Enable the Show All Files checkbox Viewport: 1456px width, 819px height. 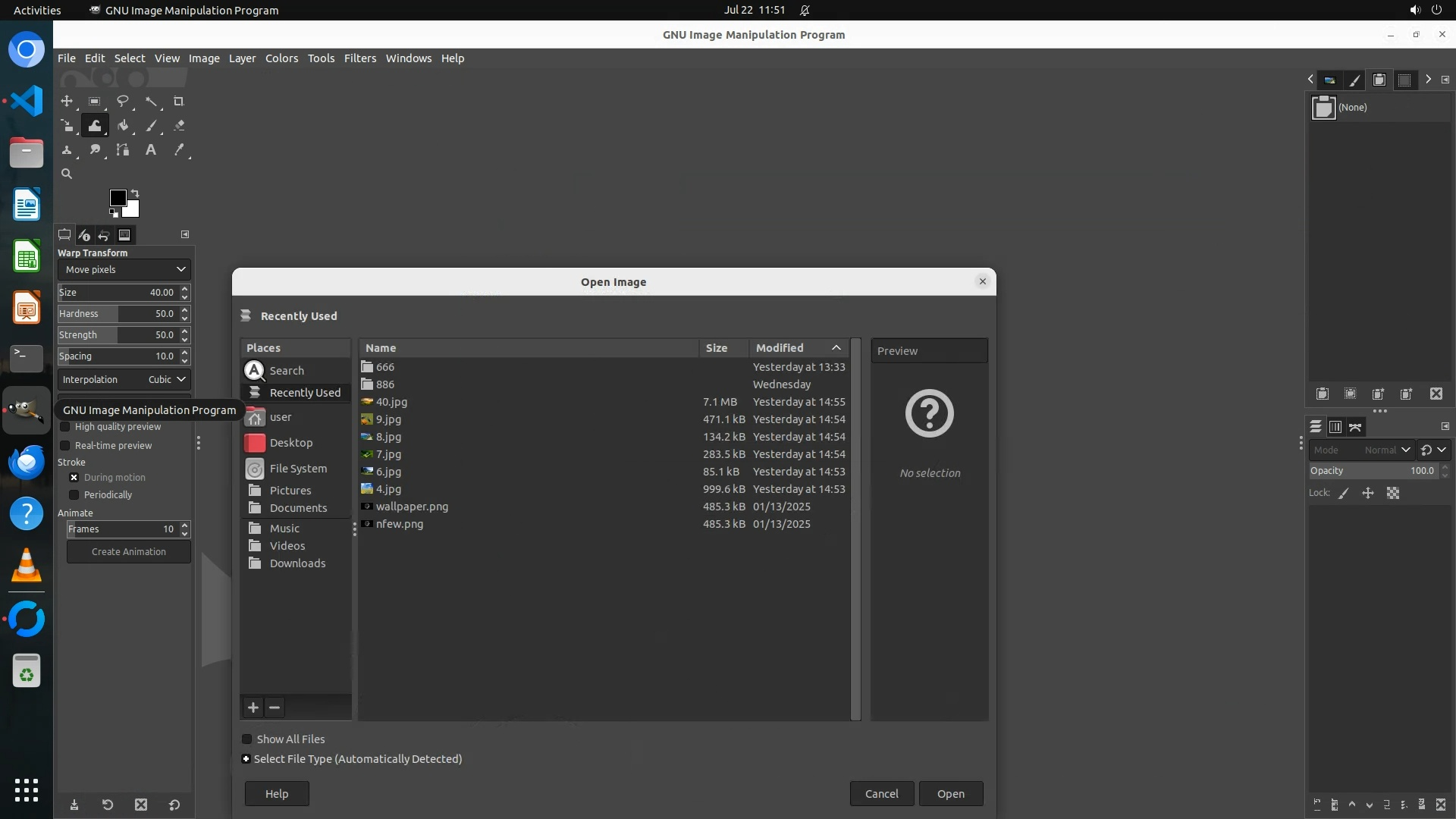click(247, 739)
